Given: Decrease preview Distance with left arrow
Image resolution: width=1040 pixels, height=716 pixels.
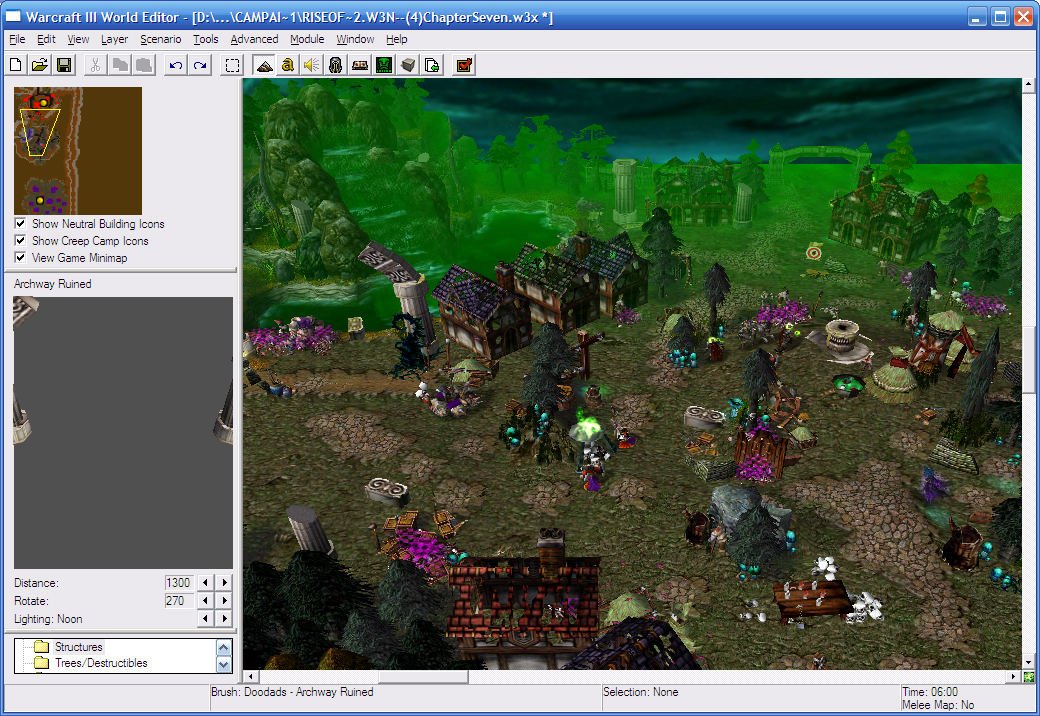Looking at the screenshot, I should coord(206,582).
